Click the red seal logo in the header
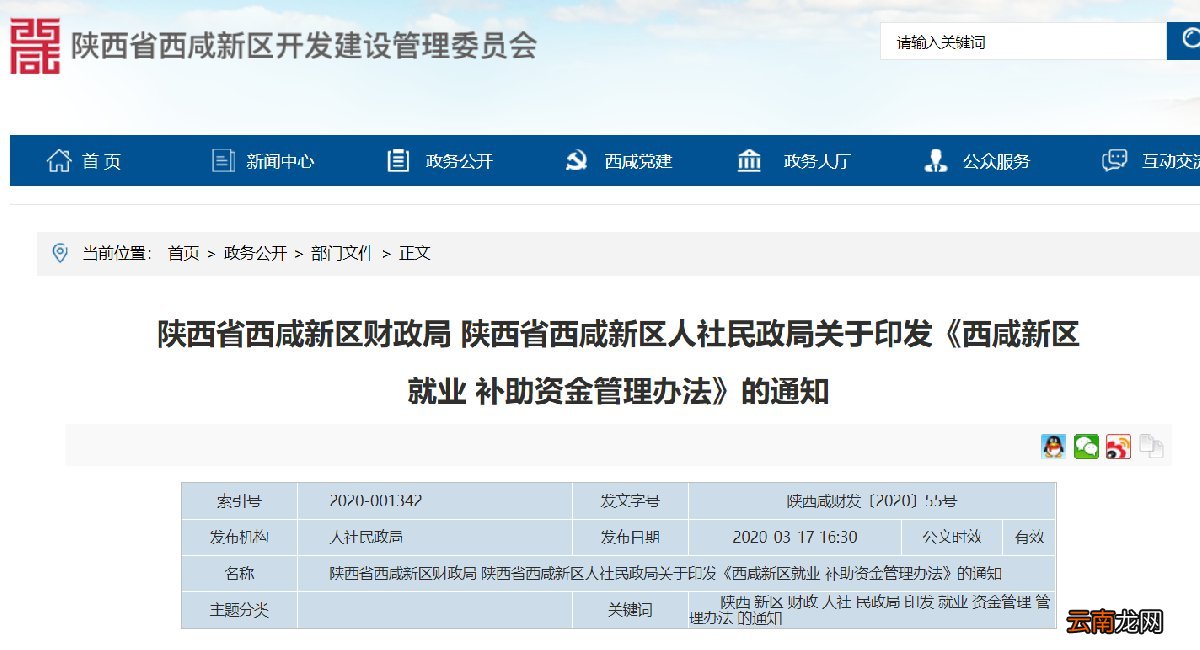The width and height of the screenshot is (1200, 650). (33, 43)
